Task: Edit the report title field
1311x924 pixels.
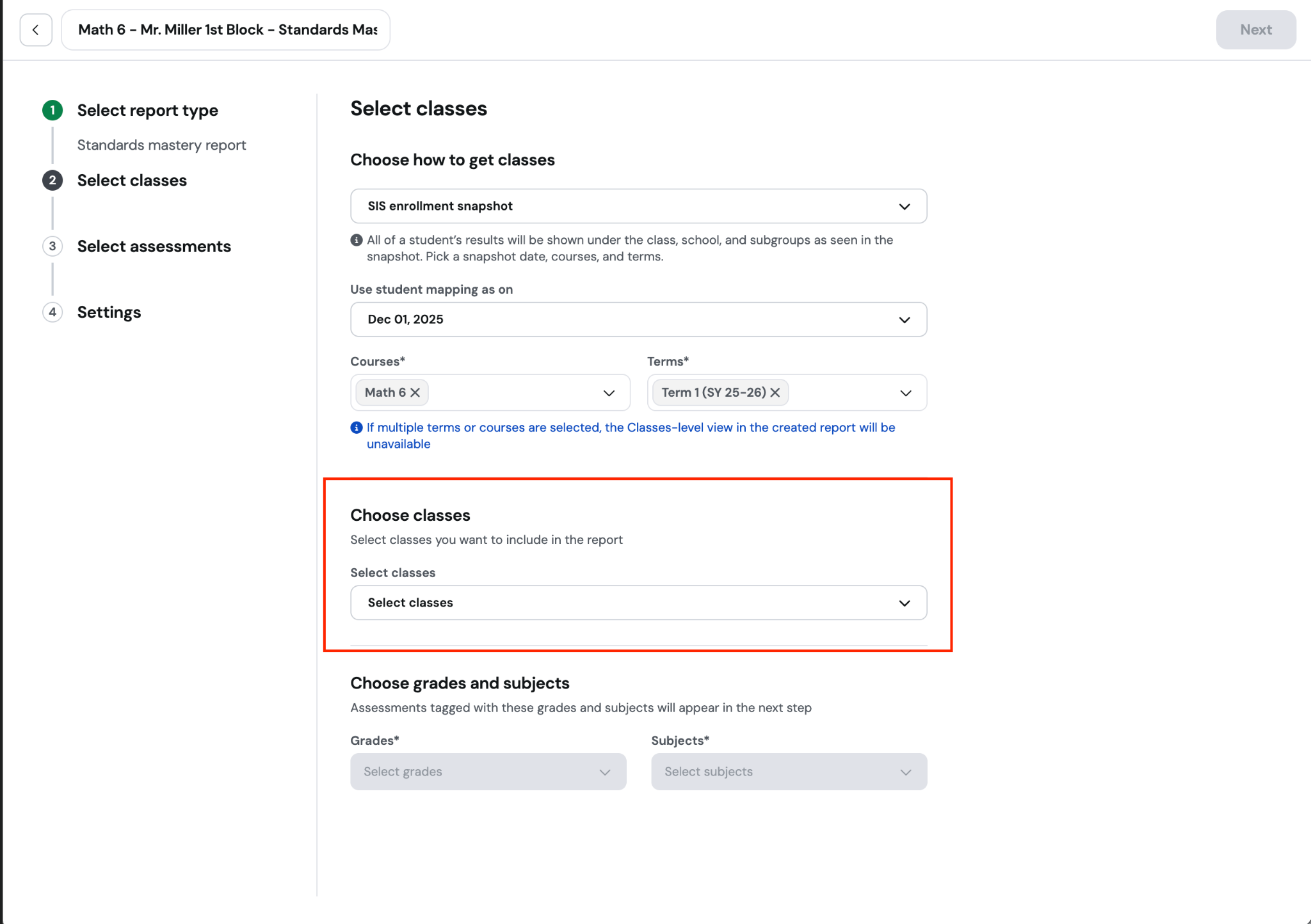Action: point(225,29)
